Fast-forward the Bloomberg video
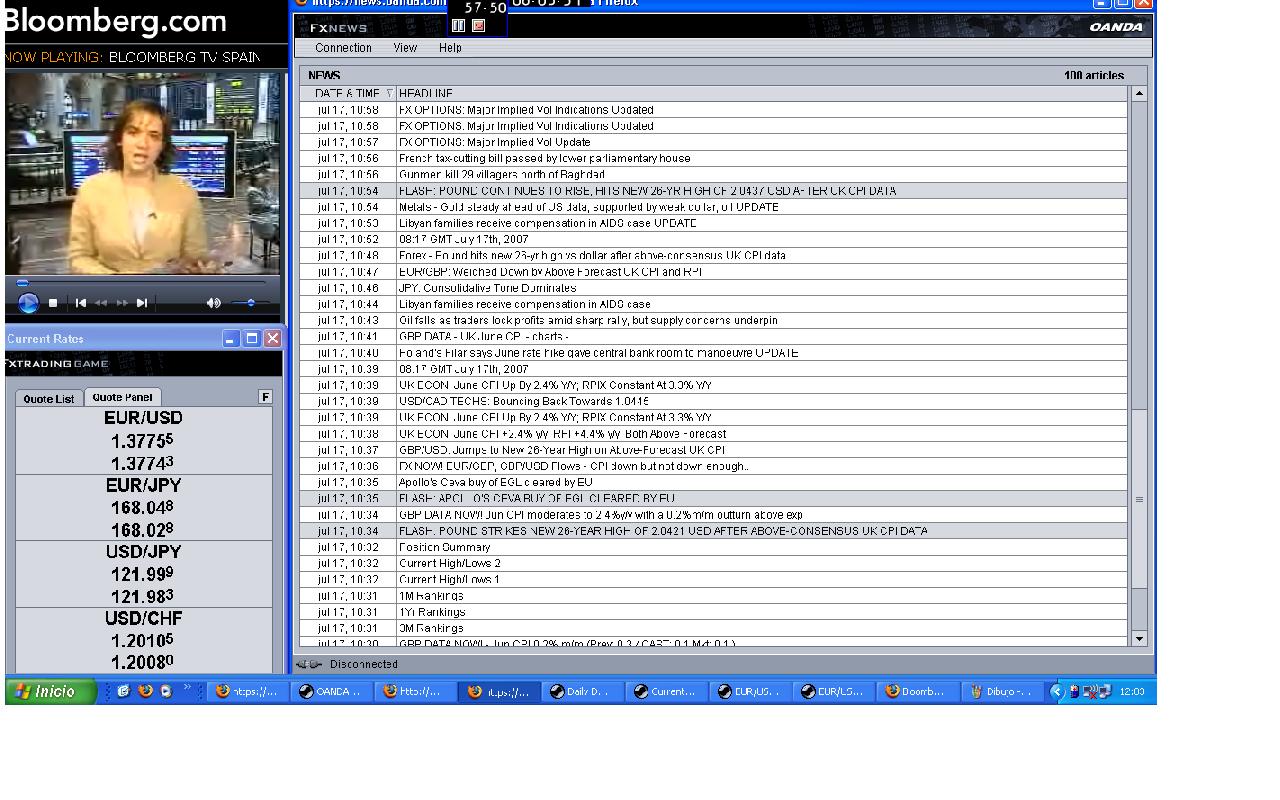 coord(122,303)
